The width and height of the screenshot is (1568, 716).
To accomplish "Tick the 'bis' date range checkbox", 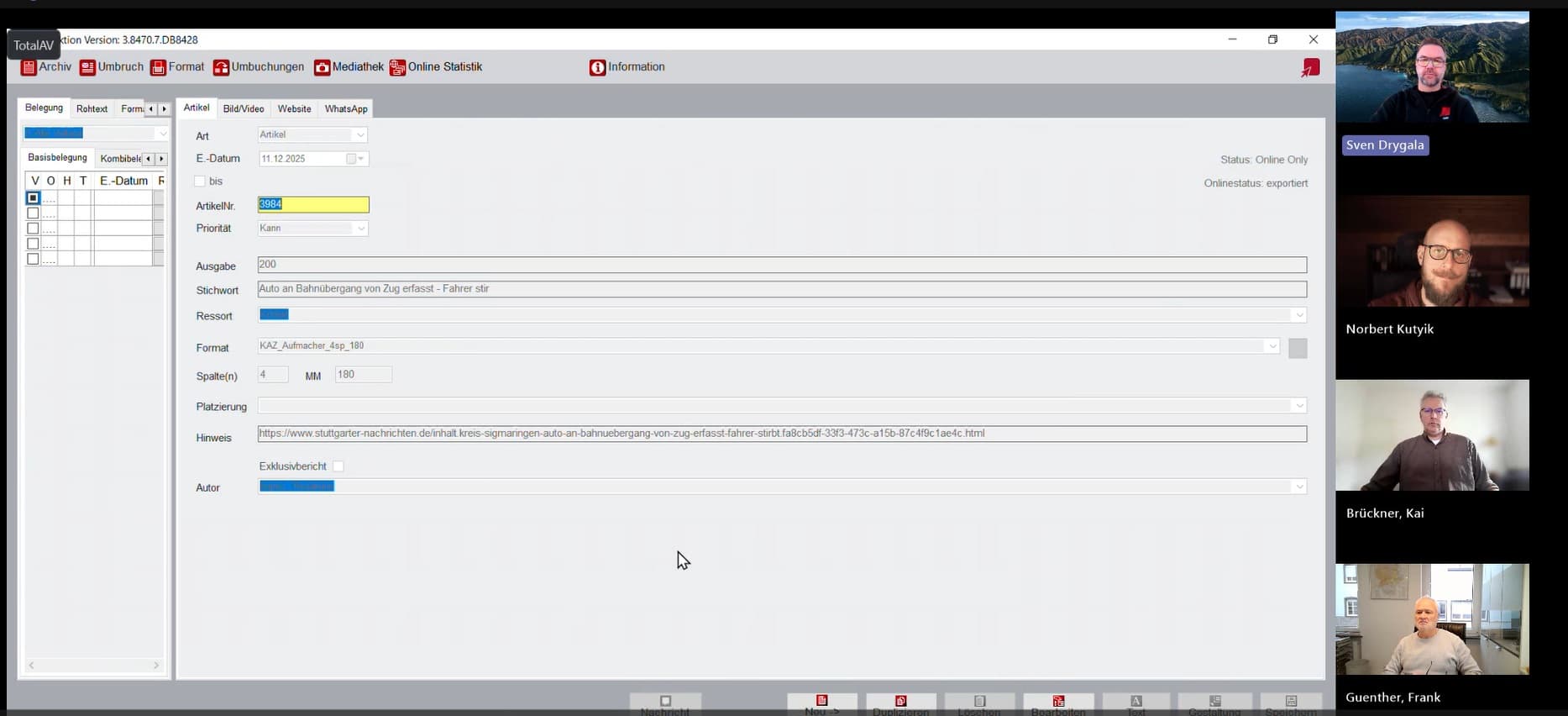I will [x=200, y=182].
